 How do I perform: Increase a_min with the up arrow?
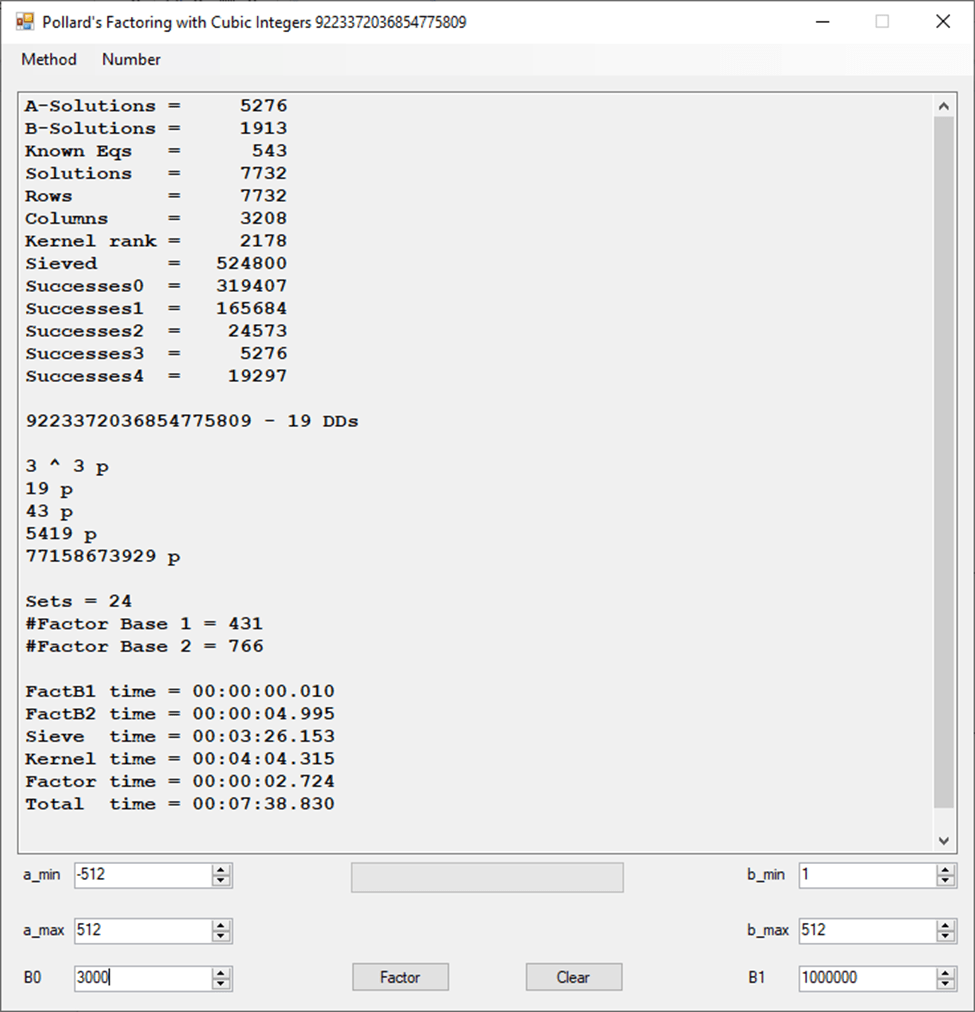[x=221, y=870]
